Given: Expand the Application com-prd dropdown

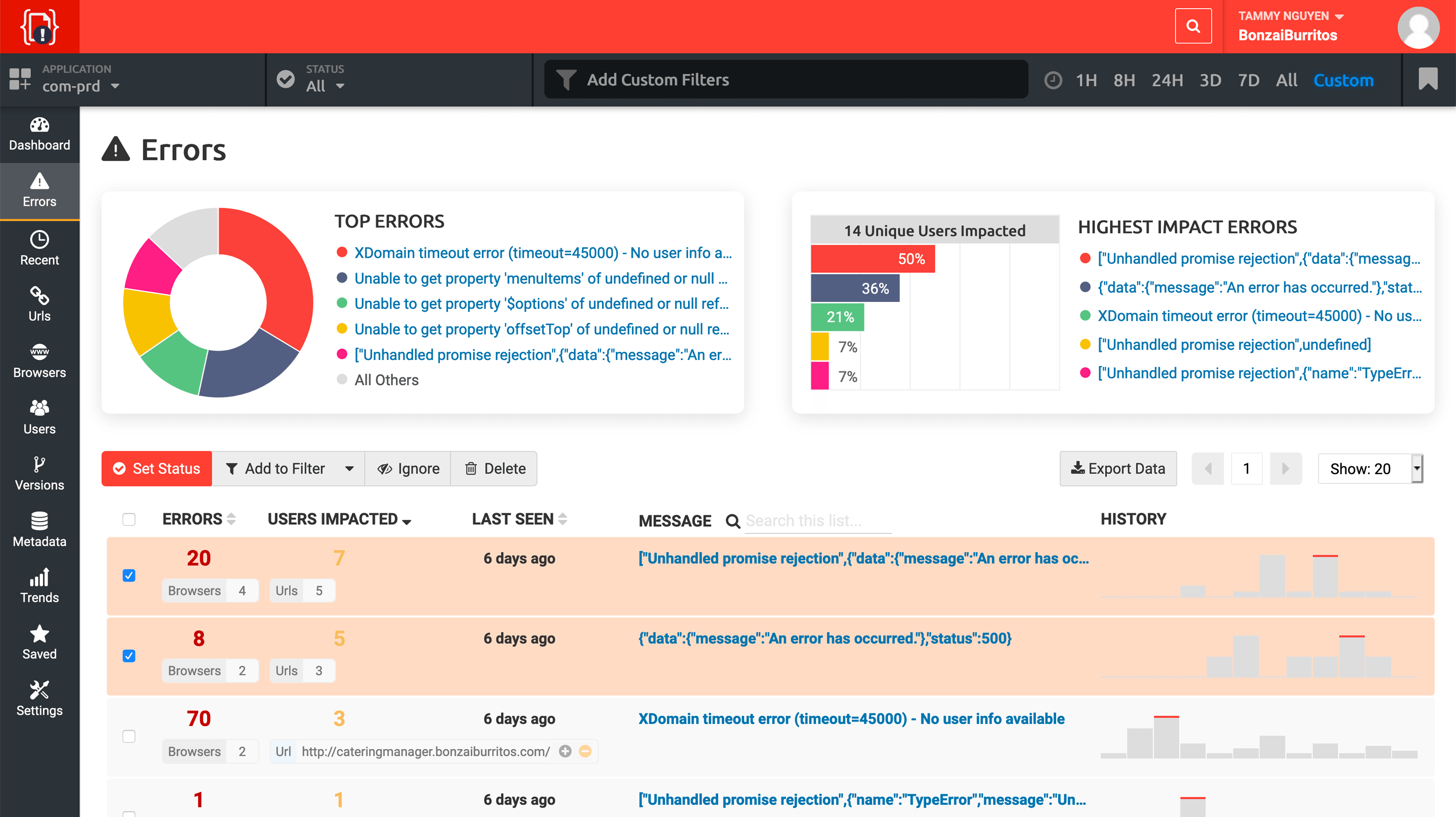Looking at the screenshot, I should pos(80,86).
